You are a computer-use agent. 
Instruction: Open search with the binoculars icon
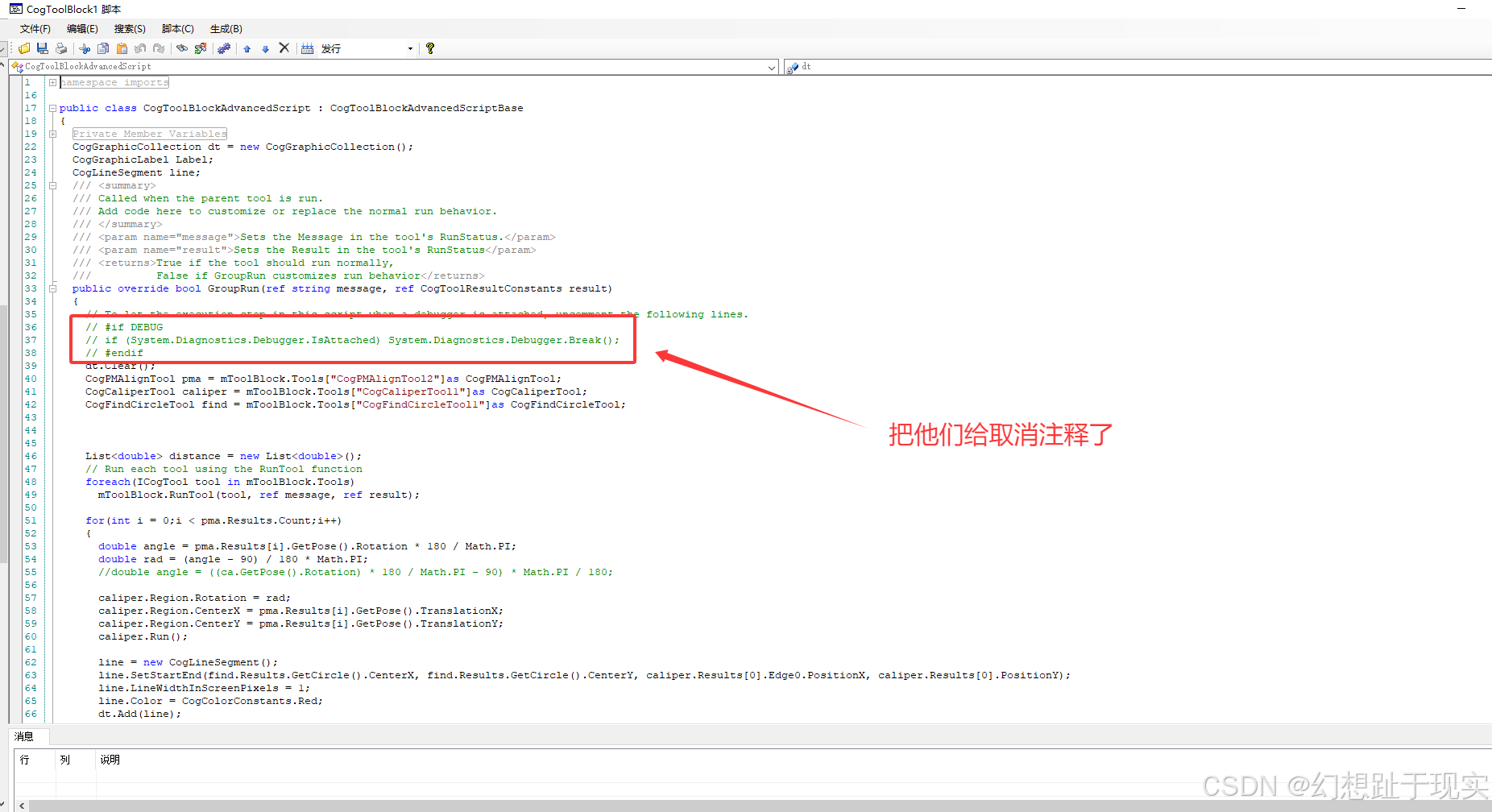click(182, 48)
